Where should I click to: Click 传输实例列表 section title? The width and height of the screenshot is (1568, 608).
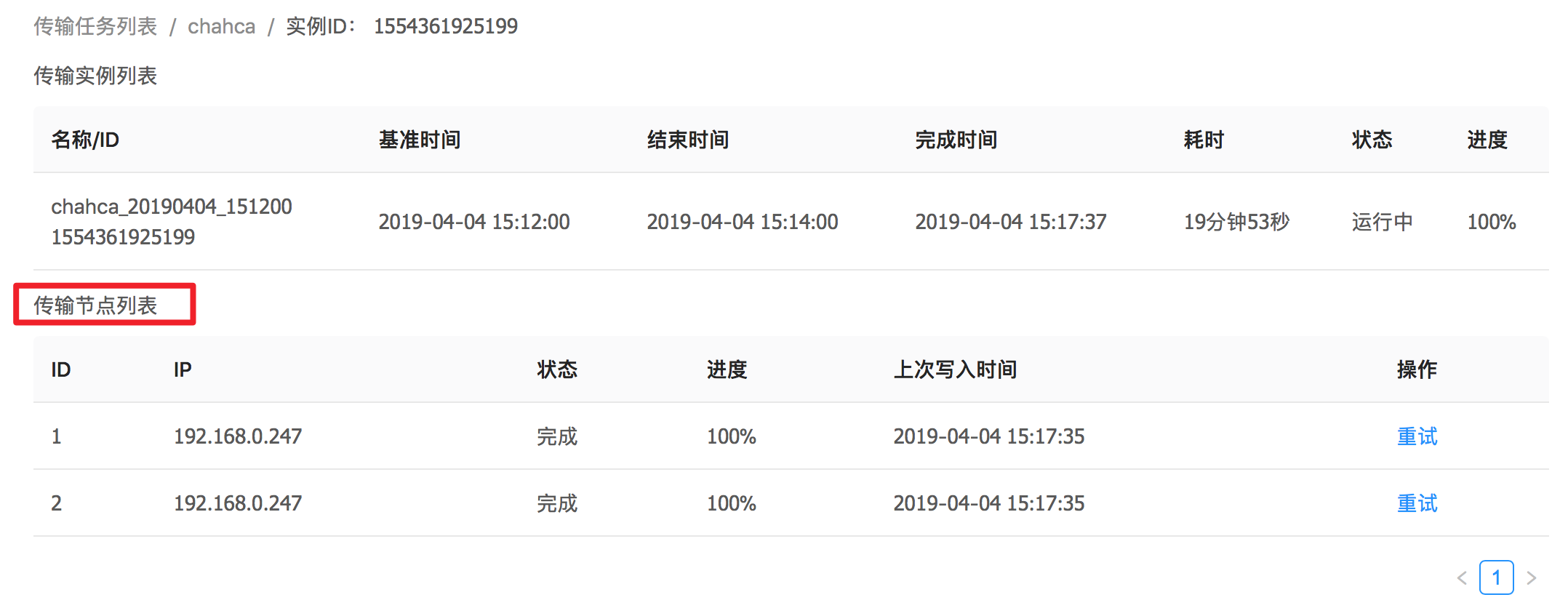click(x=95, y=76)
